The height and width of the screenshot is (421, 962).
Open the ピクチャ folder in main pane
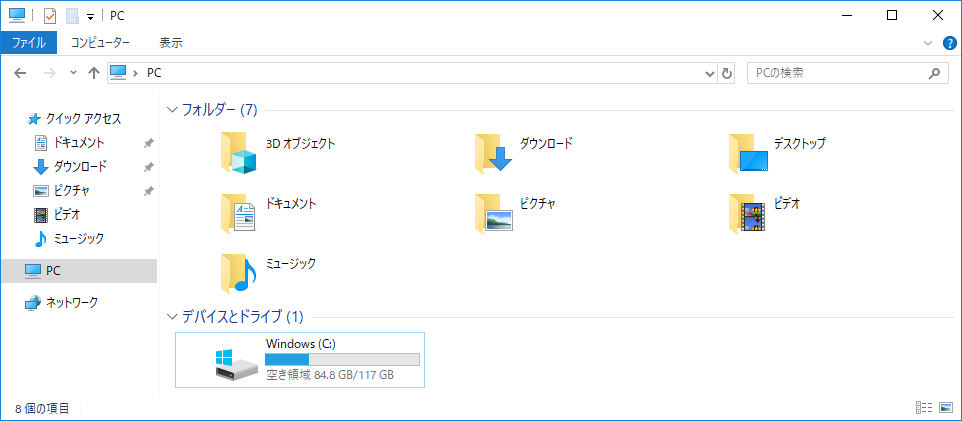coord(493,213)
